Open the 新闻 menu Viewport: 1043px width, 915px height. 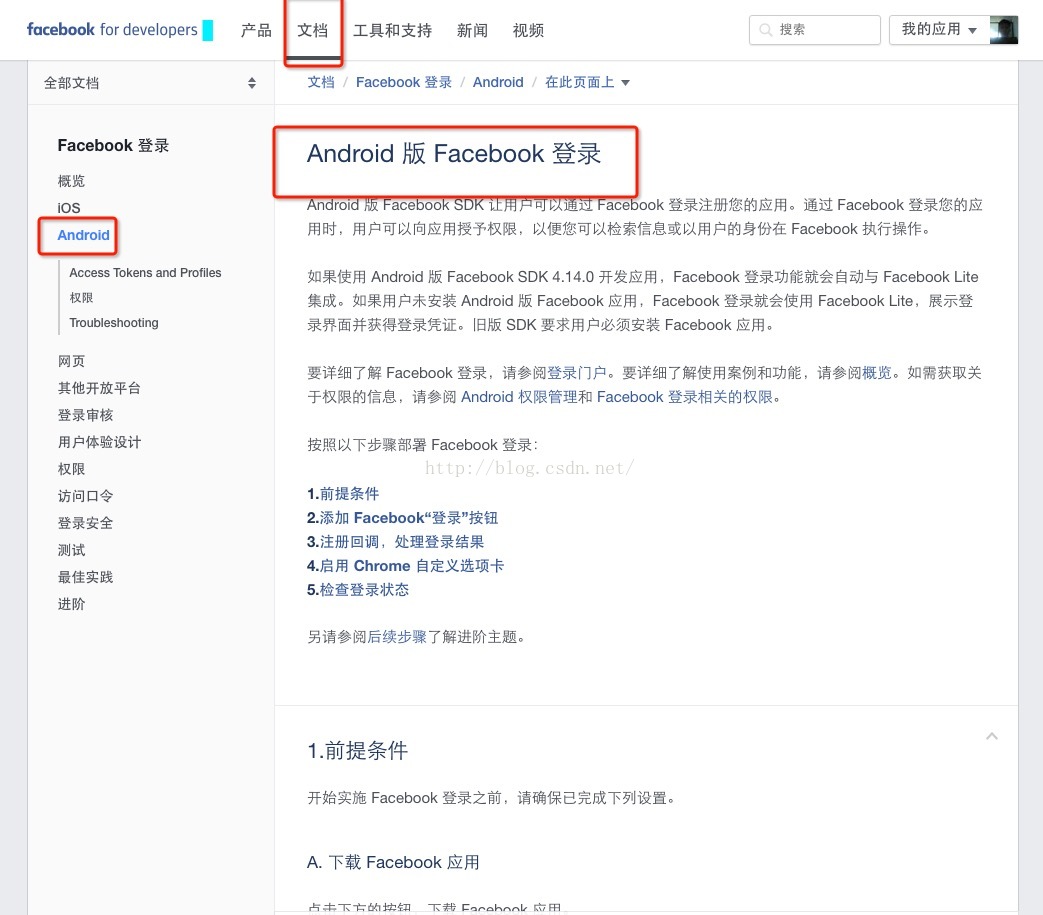[x=472, y=30]
